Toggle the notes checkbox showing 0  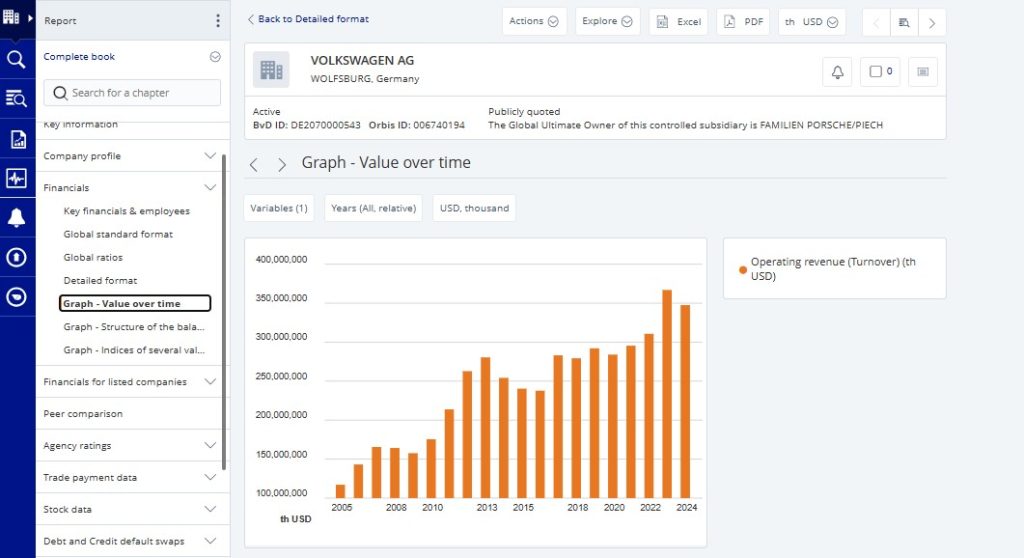(x=880, y=72)
